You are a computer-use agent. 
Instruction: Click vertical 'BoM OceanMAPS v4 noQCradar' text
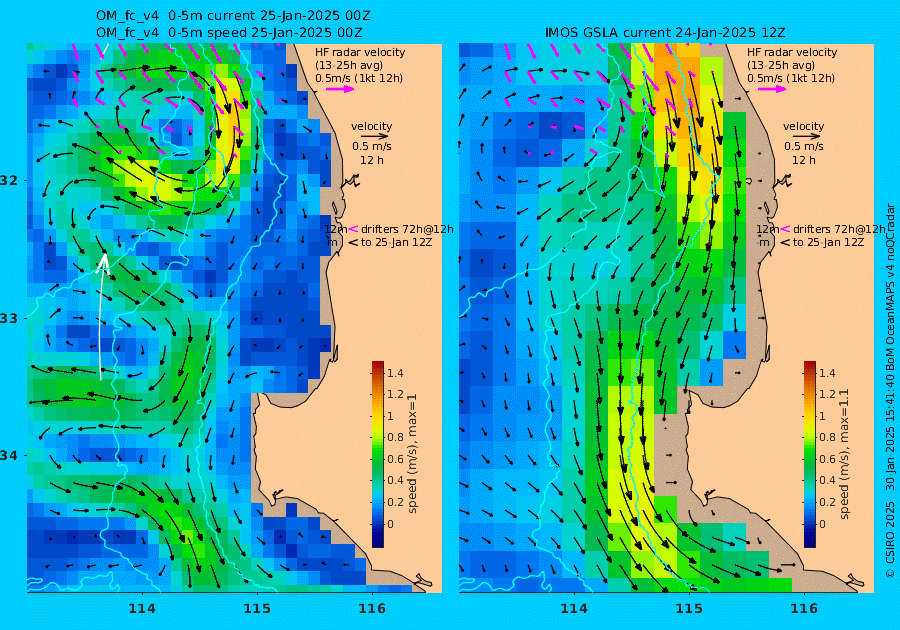tap(890, 287)
